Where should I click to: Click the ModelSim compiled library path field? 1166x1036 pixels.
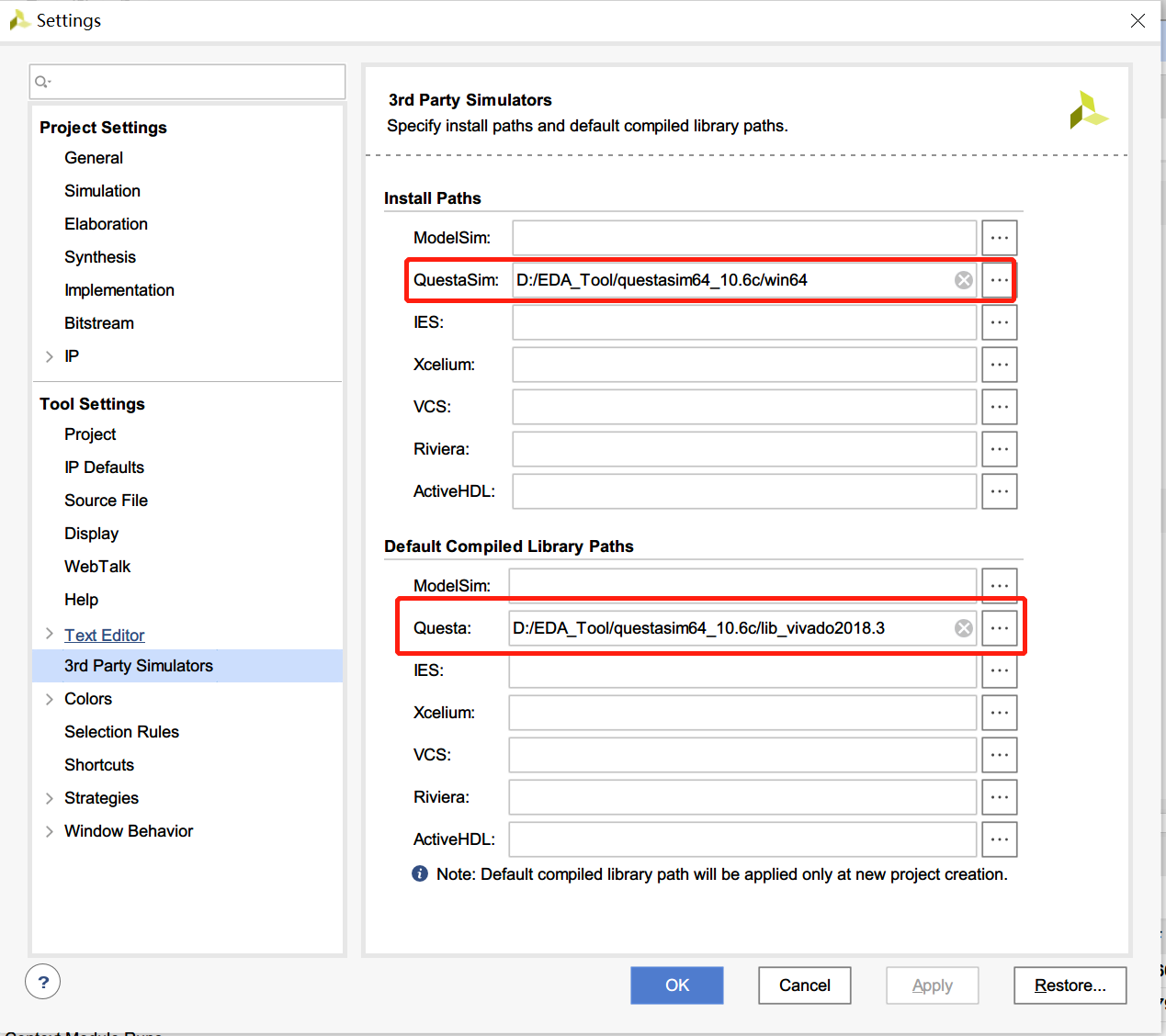pyautogui.click(x=742, y=586)
